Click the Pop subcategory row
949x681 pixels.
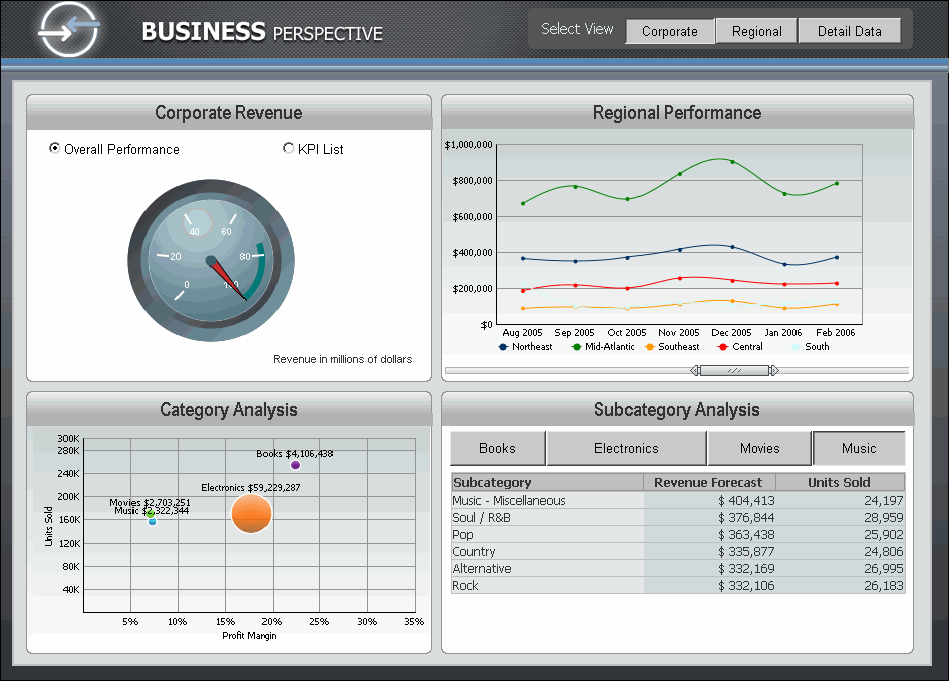click(678, 535)
